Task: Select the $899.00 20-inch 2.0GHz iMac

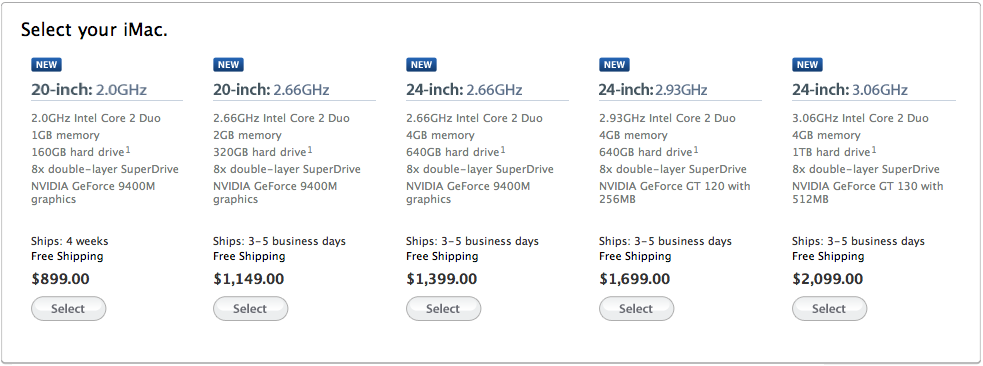Action: 68,308
